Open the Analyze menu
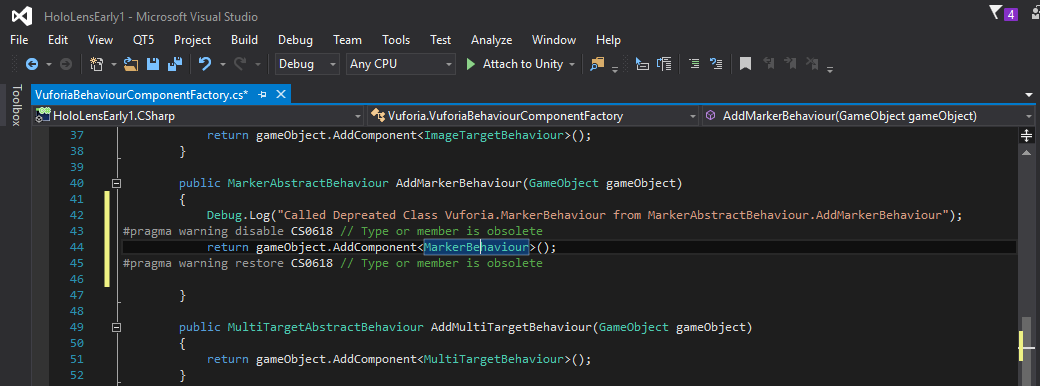This screenshot has width=1040, height=386. [491, 40]
